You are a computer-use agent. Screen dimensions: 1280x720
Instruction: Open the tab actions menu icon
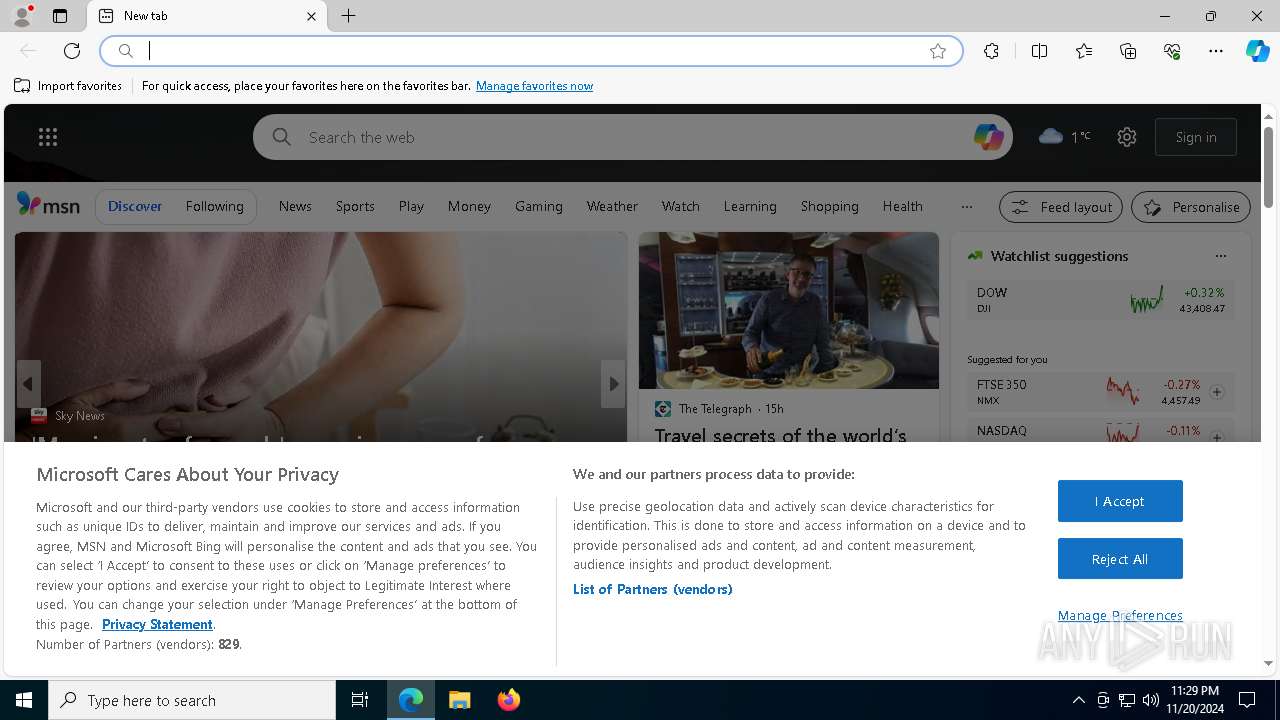[60, 16]
